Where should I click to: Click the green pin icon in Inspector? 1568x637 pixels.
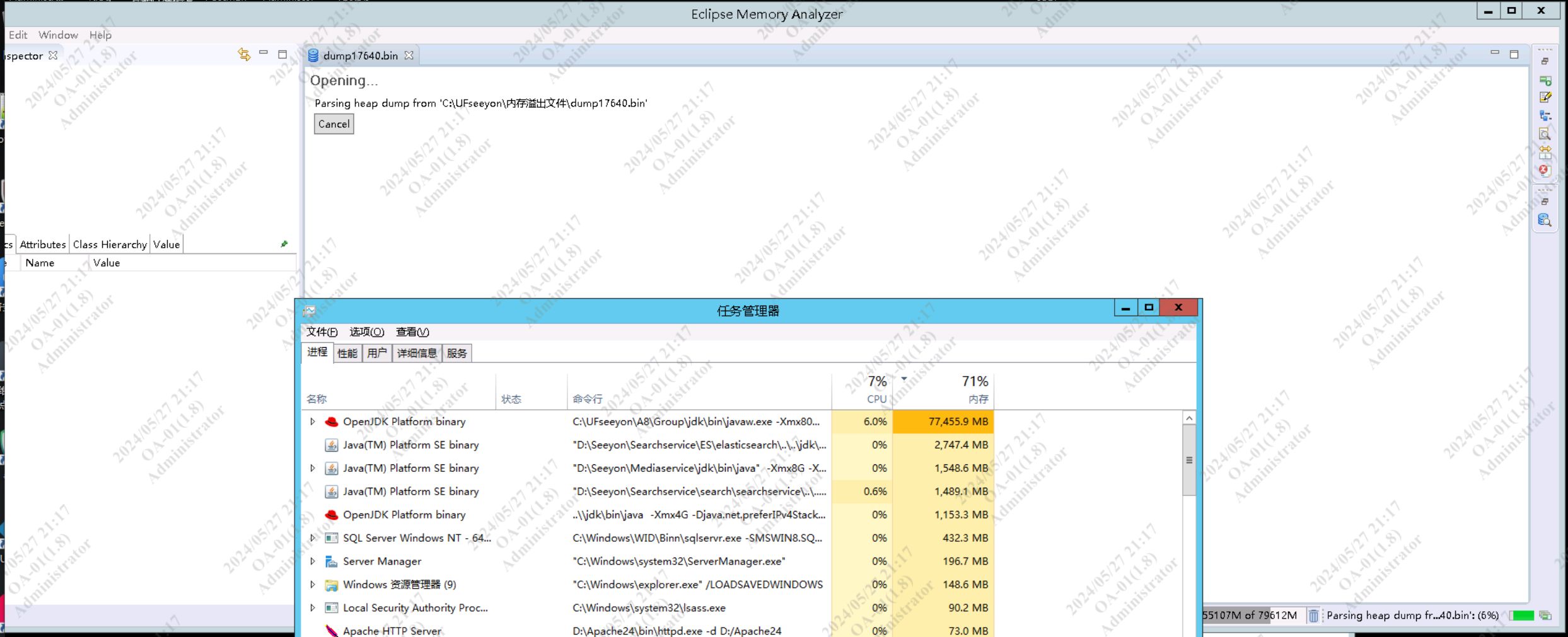point(284,244)
